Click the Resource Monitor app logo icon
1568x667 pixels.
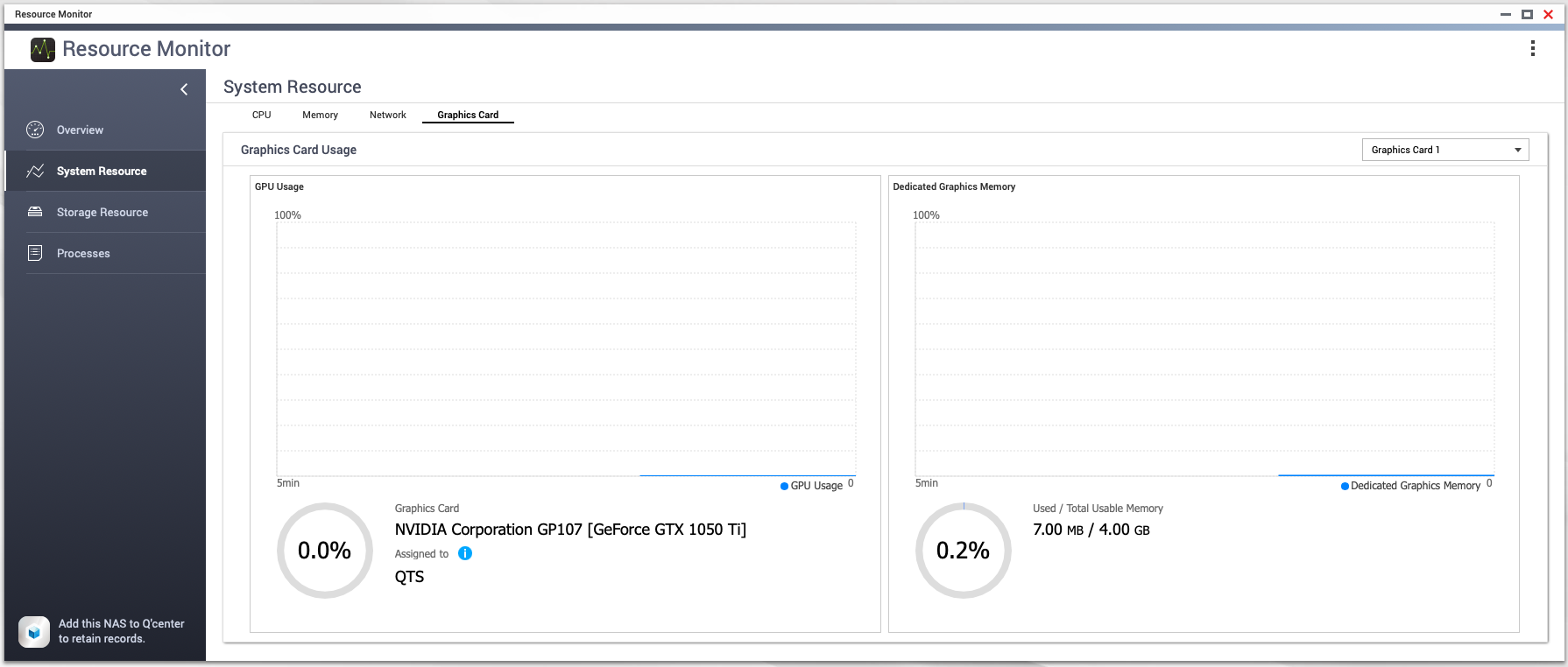click(42, 50)
